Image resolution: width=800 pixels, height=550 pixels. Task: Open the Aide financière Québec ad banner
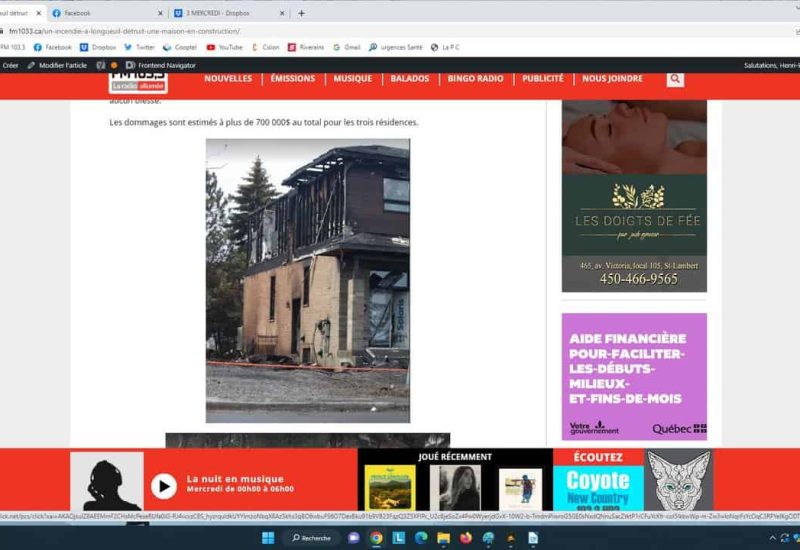[634, 376]
